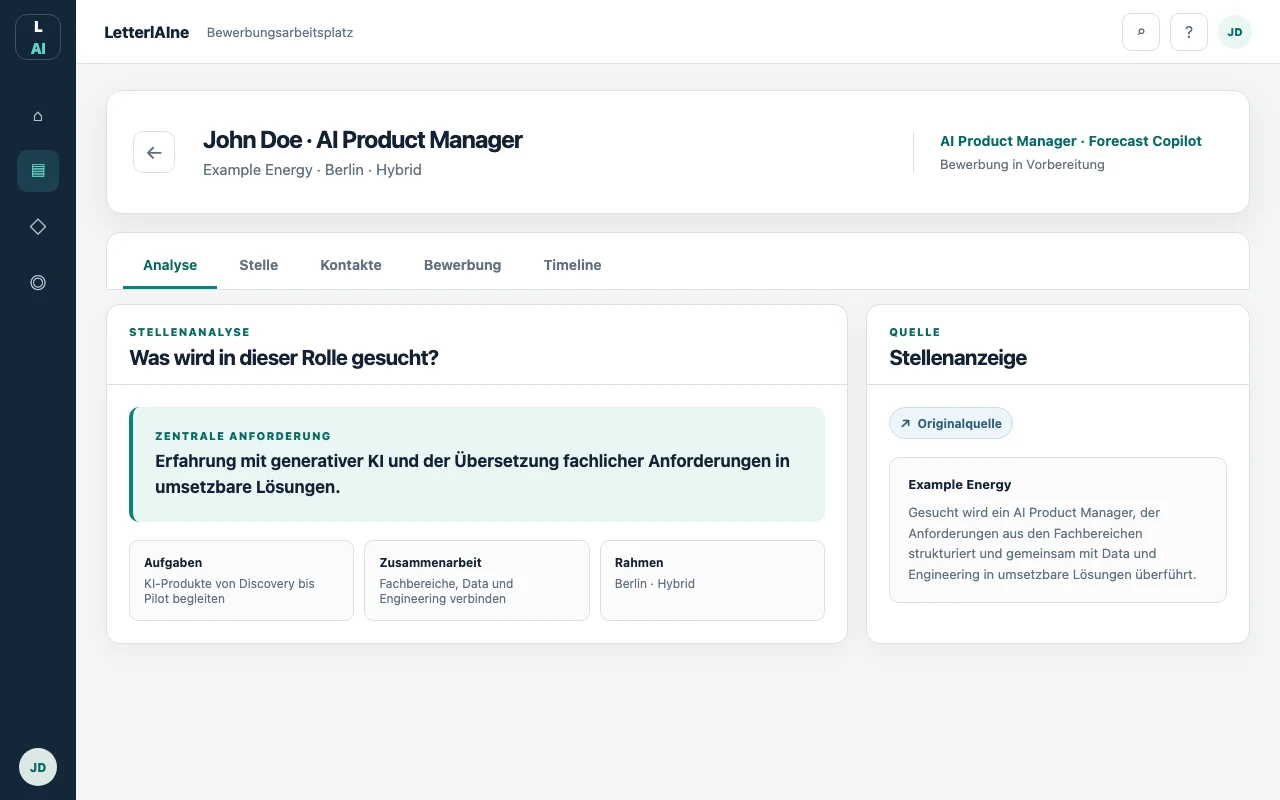The image size is (1280, 800).
Task: Open the search icon in top bar
Action: (x=1141, y=32)
